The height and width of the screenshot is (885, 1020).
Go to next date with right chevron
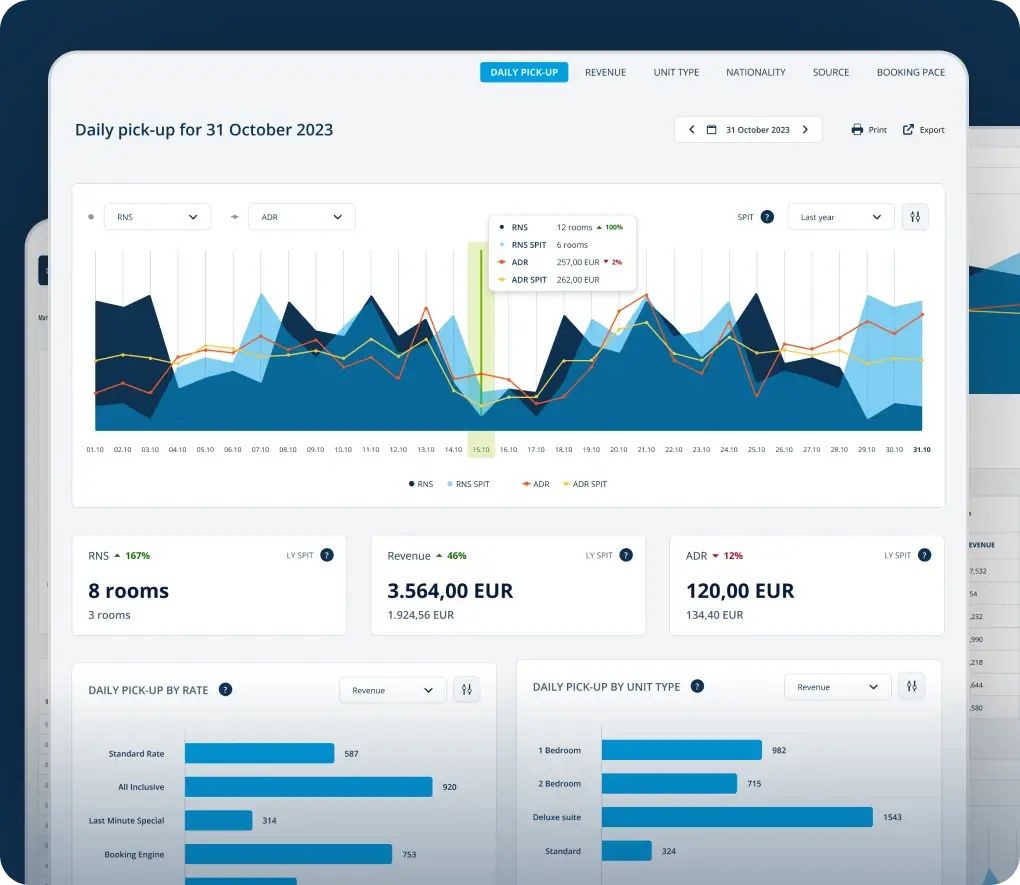(x=805, y=129)
